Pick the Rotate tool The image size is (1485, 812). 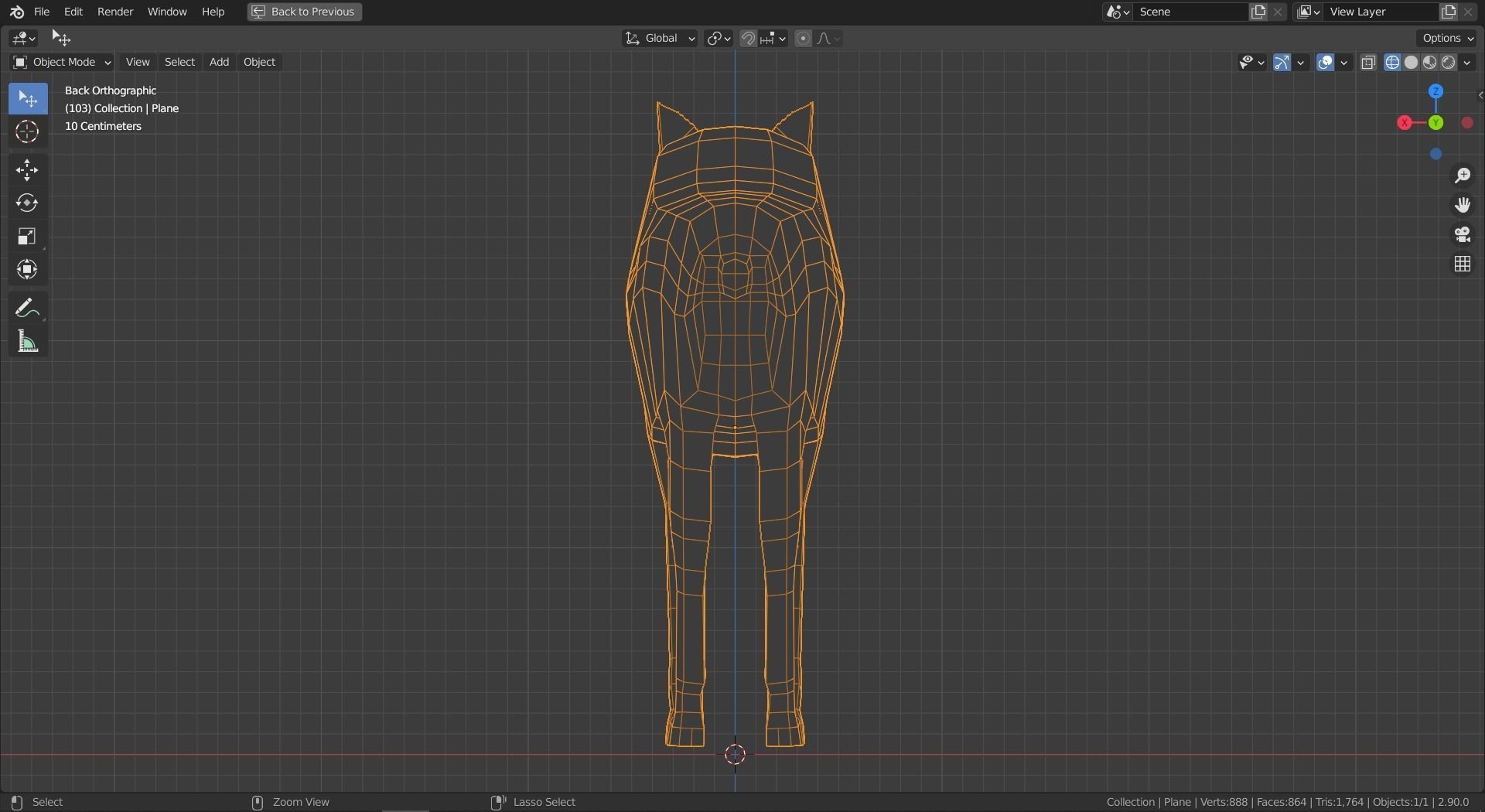28,203
